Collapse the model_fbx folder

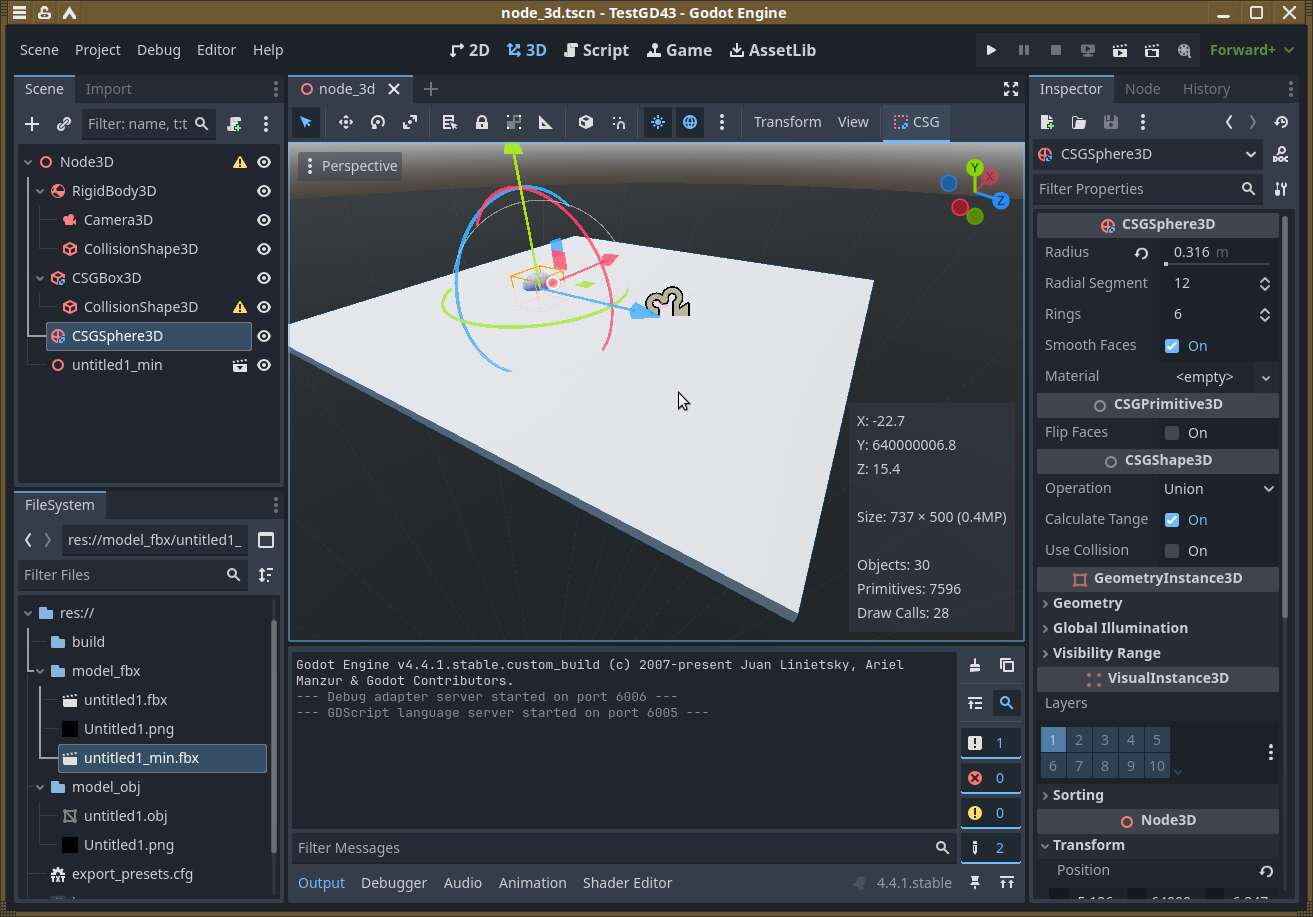40,671
